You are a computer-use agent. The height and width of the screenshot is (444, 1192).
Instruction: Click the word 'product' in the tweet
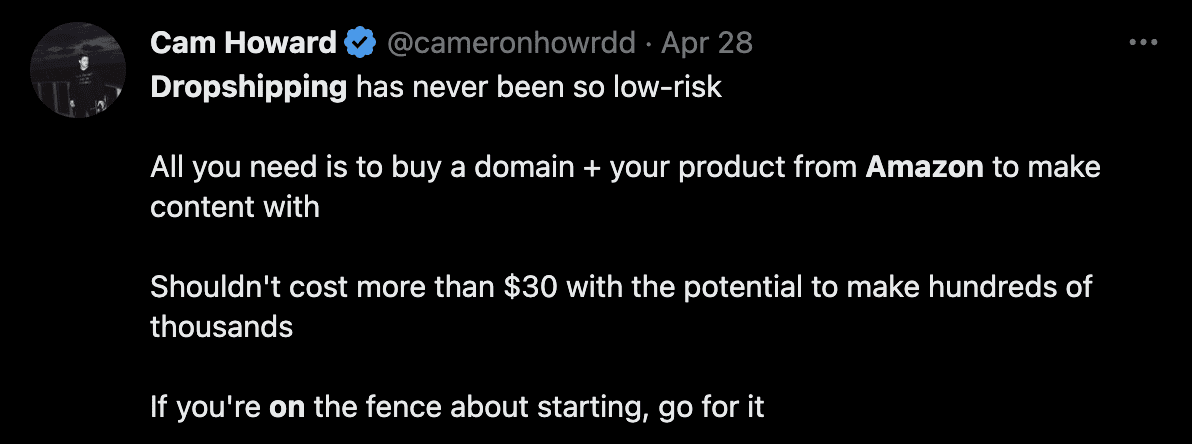click(725, 168)
